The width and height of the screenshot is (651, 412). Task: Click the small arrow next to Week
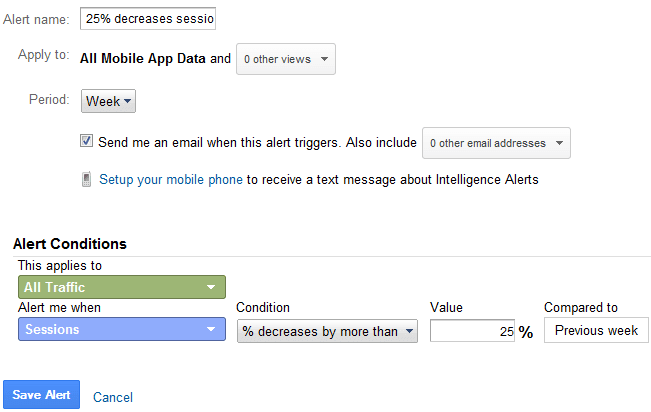click(x=127, y=101)
